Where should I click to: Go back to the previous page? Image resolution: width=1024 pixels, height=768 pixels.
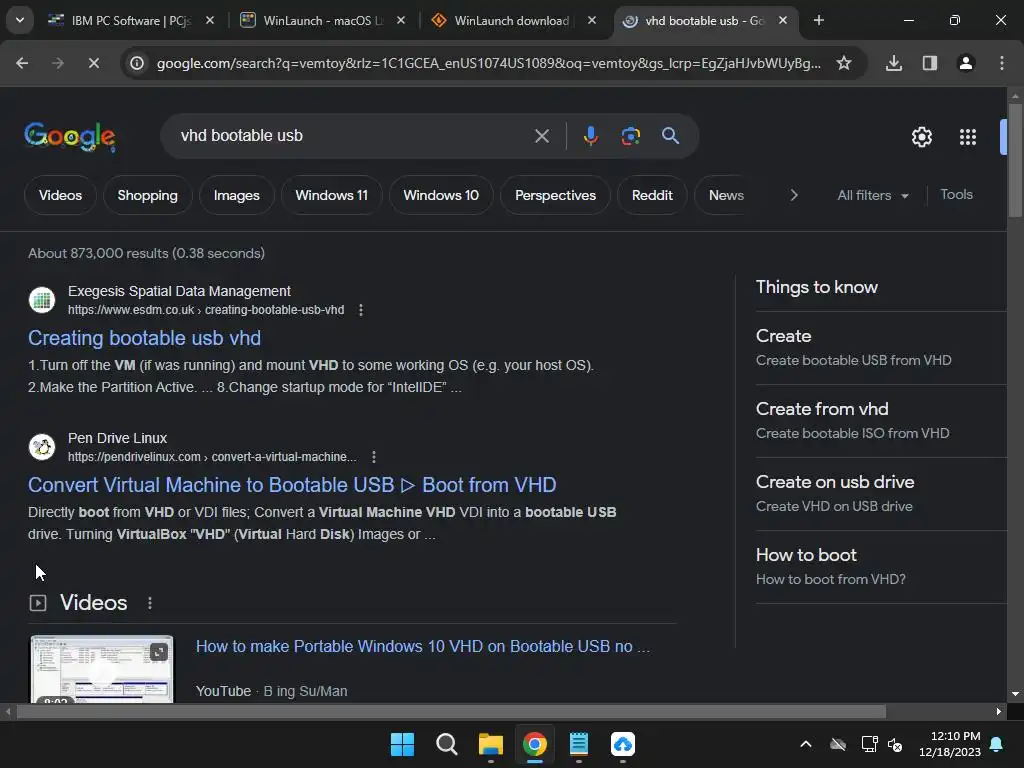point(22,63)
